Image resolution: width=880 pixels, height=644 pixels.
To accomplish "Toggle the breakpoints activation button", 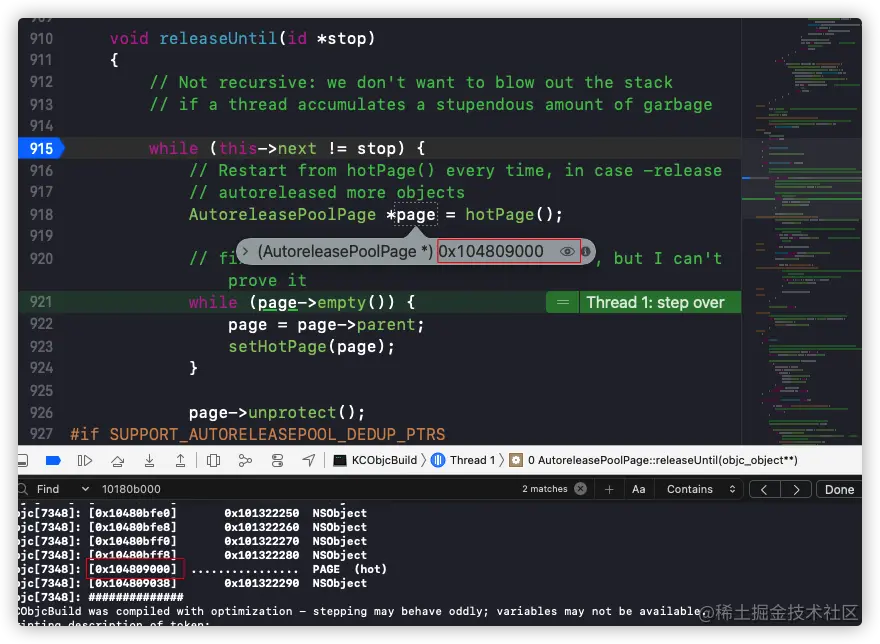I will 53,461.
